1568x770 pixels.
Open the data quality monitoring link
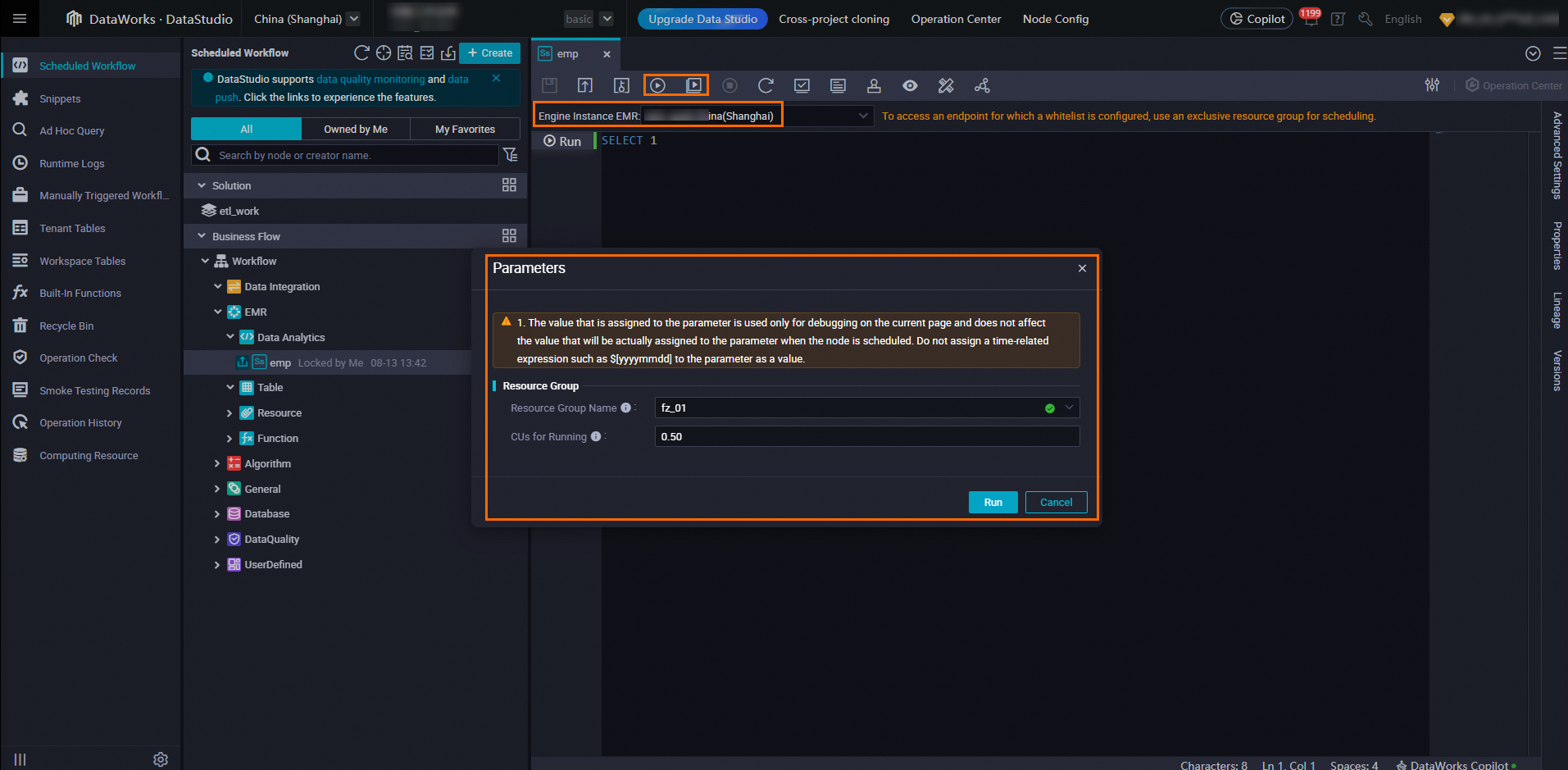[x=370, y=80]
